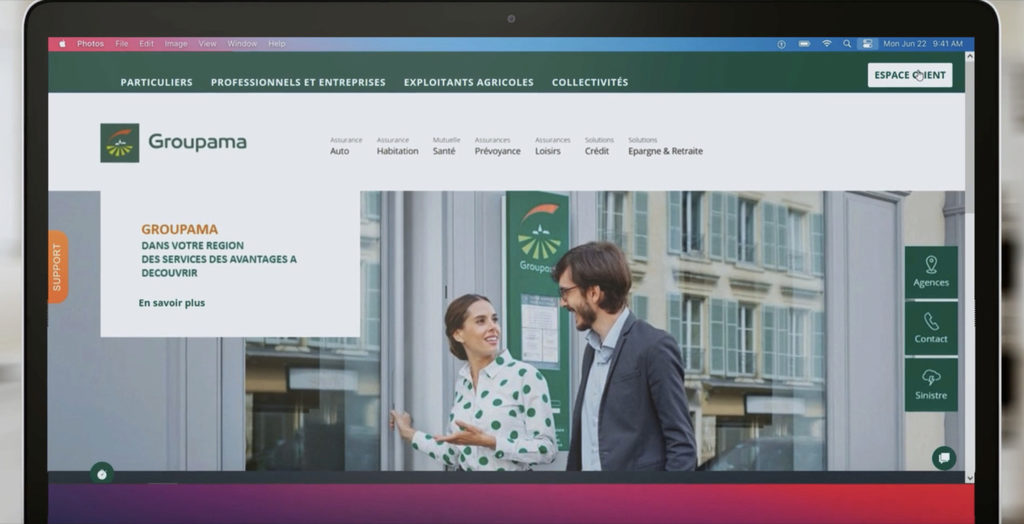The width and height of the screenshot is (1024, 524).
Task: Select PROFESSIONNELS ET ENTREPRISES tab
Action: pyautogui.click(x=298, y=82)
